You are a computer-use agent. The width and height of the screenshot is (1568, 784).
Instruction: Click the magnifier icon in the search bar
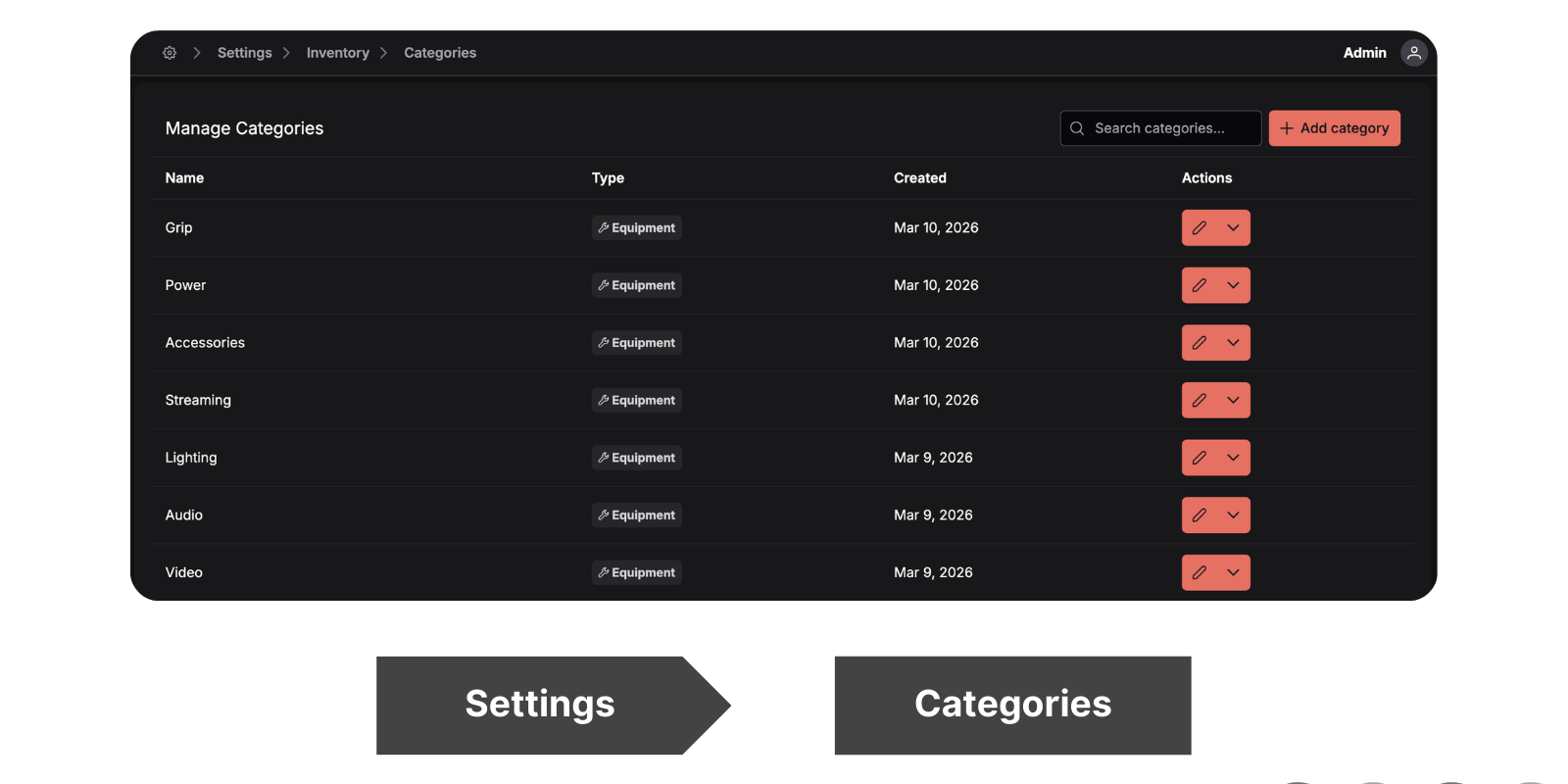coord(1077,128)
